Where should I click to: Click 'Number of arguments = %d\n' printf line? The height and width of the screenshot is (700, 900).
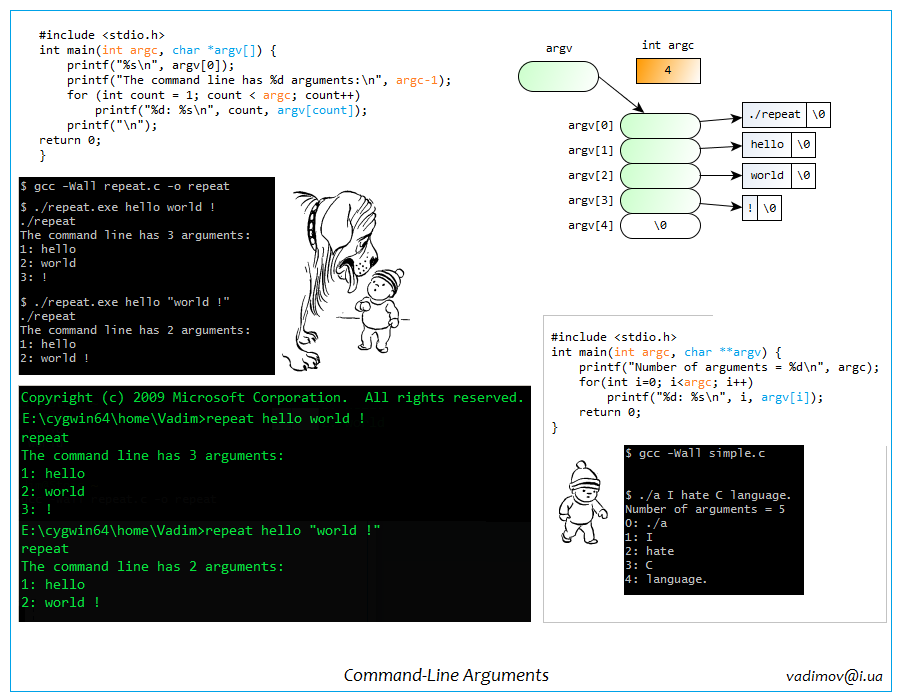point(729,367)
